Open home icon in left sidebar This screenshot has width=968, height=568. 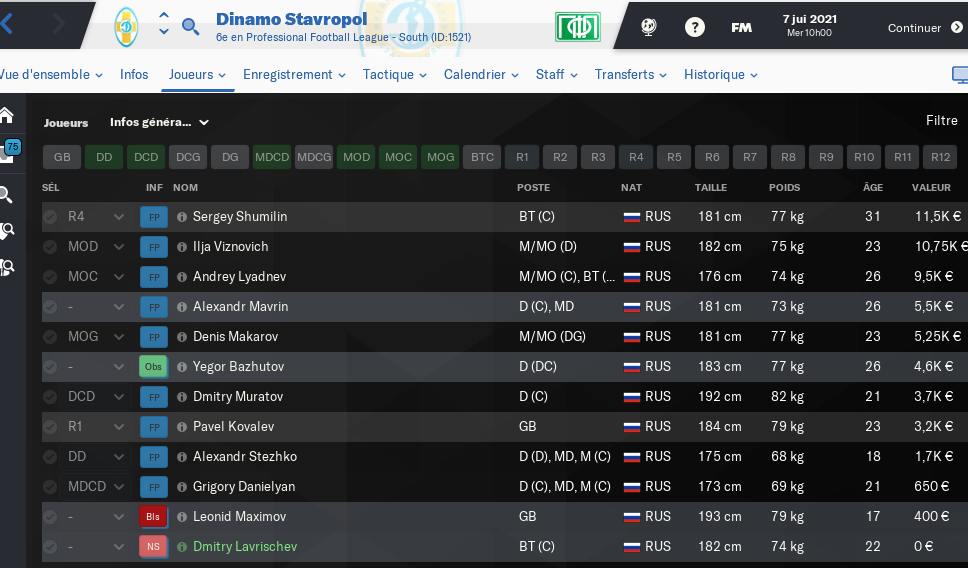7,115
